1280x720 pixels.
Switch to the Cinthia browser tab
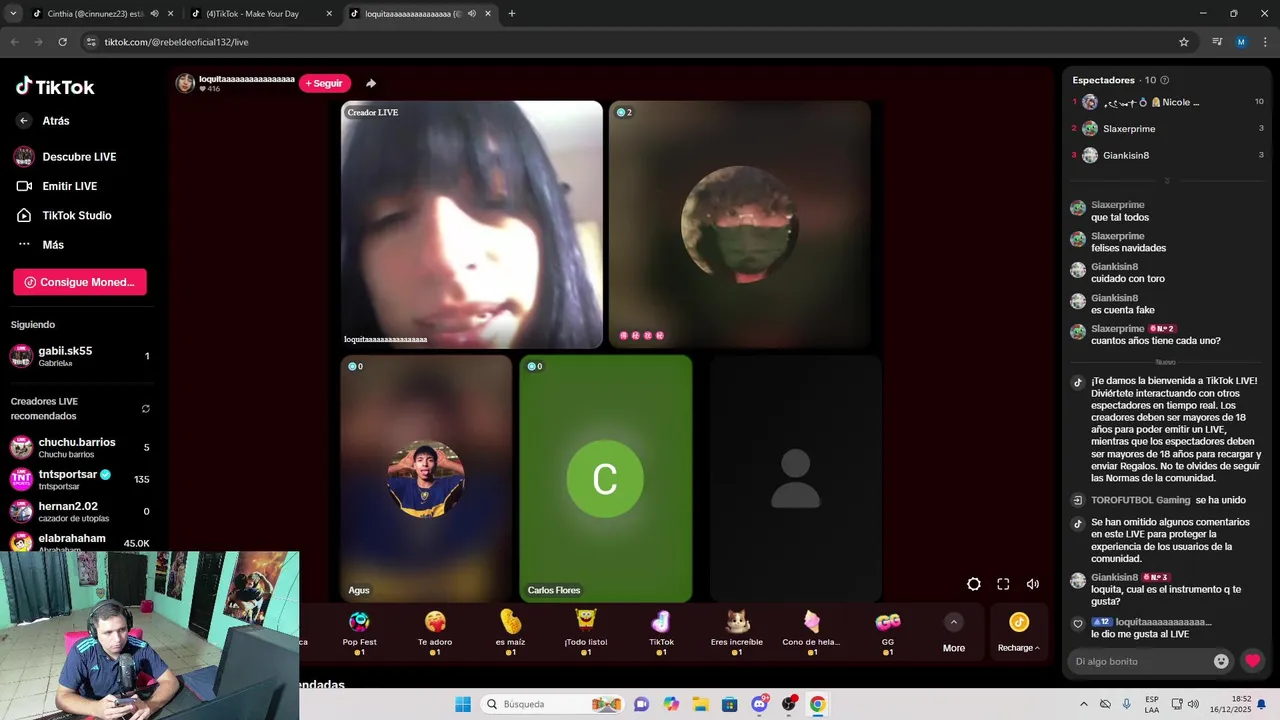pos(95,14)
